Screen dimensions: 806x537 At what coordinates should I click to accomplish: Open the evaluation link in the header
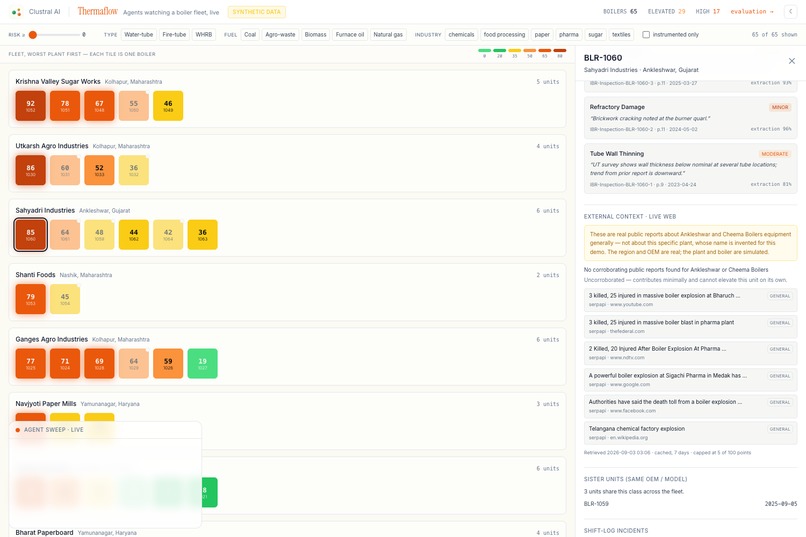(752, 11)
